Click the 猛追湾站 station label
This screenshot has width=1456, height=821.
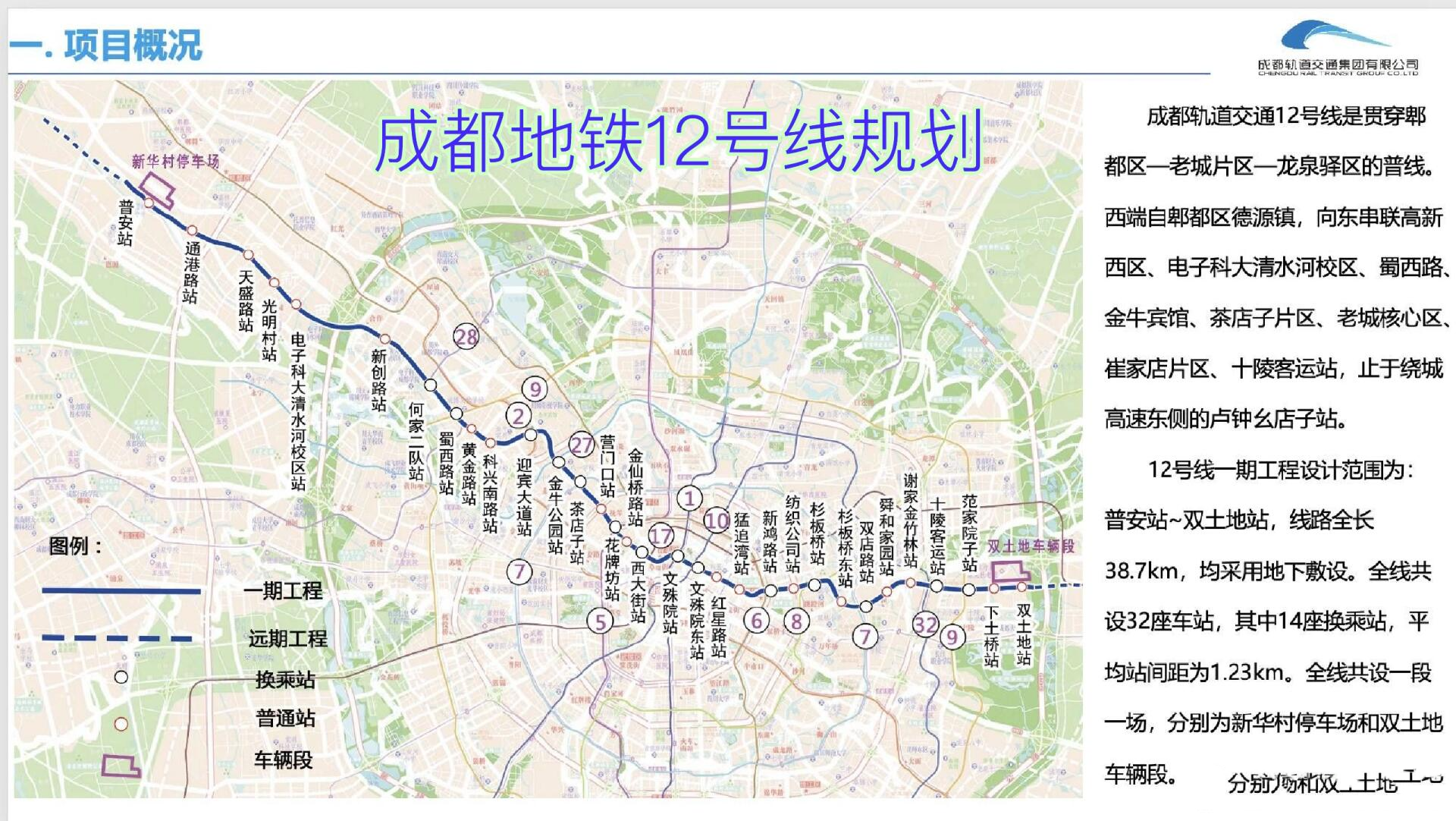point(741,543)
